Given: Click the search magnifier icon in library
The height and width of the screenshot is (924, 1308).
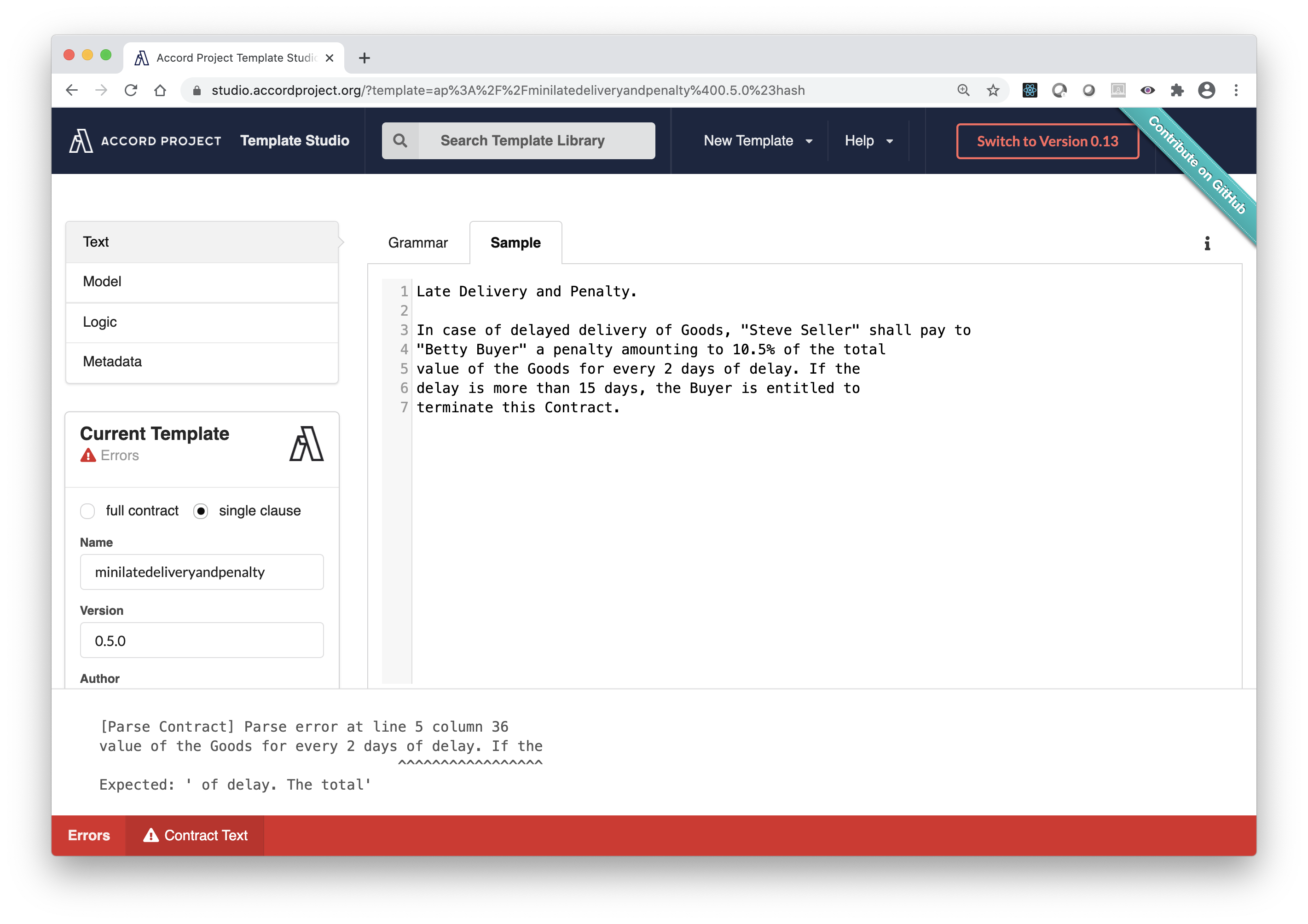Looking at the screenshot, I should pos(400,140).
